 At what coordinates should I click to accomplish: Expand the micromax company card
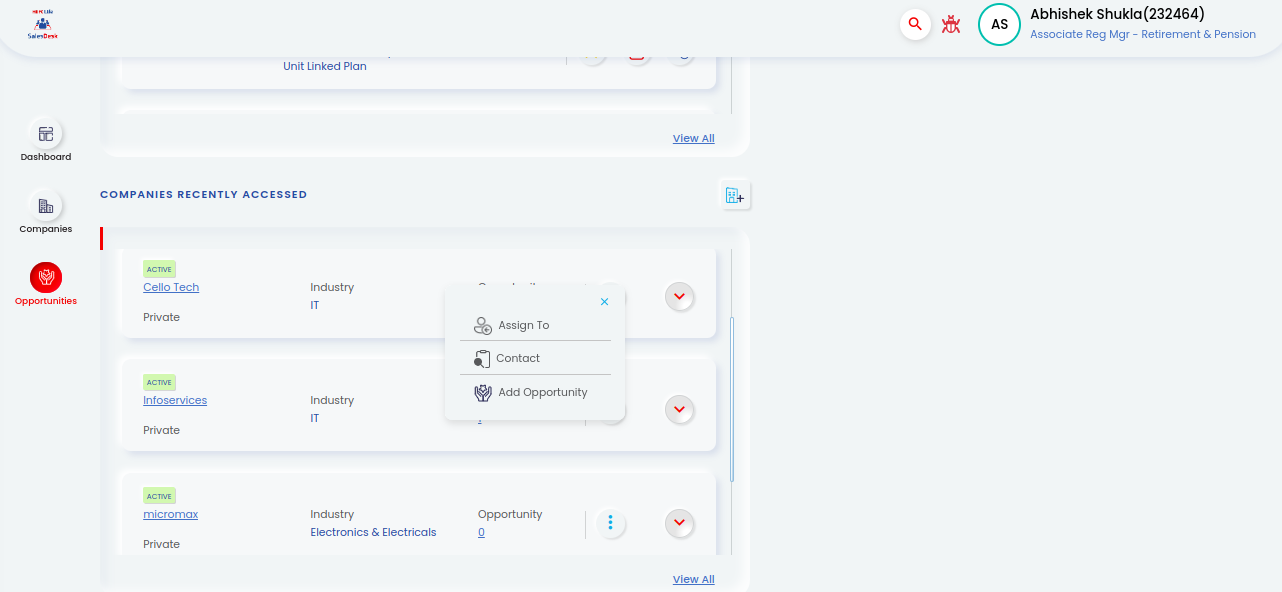[680, 523]
